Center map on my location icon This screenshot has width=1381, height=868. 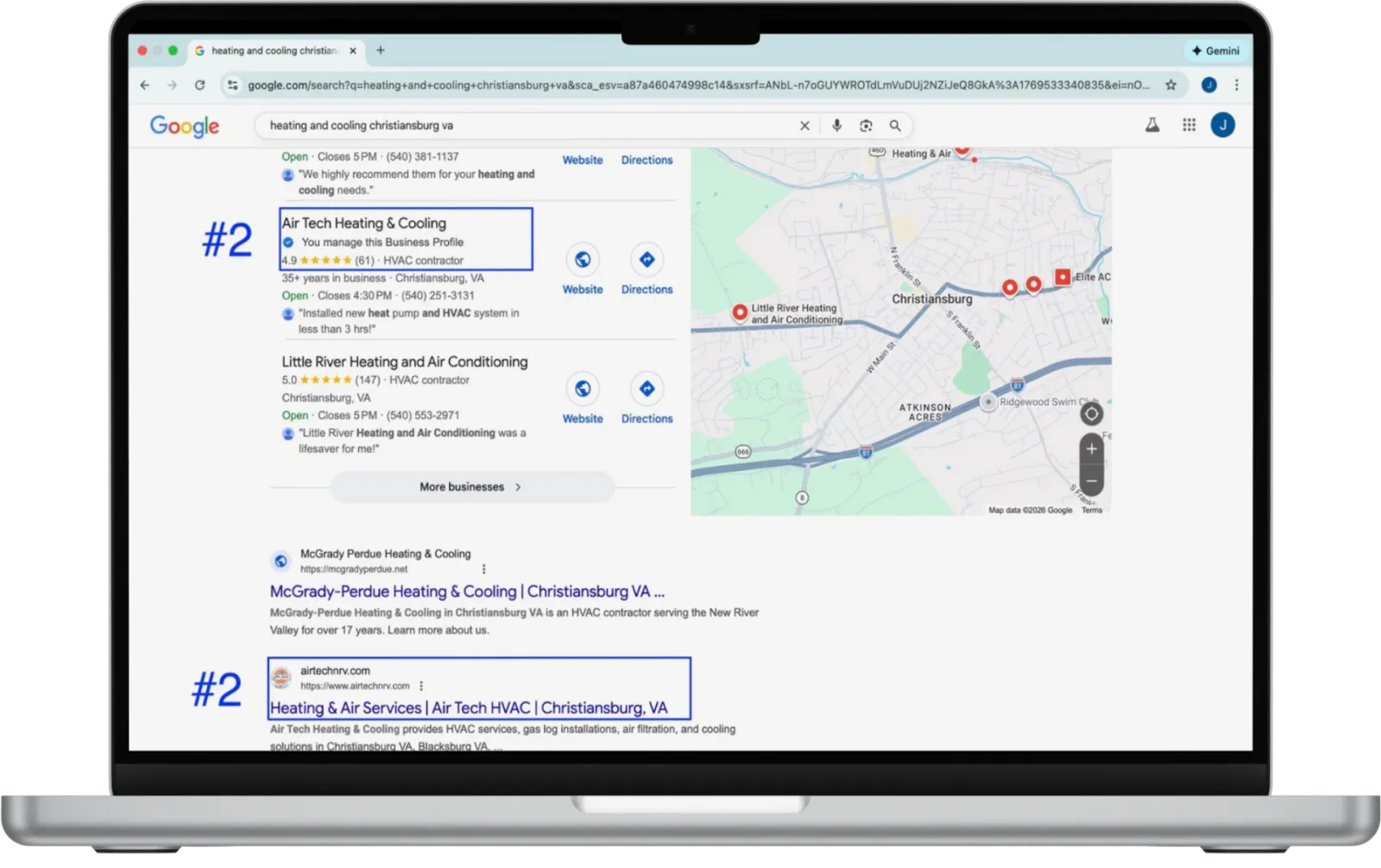tap(1092, 415)
